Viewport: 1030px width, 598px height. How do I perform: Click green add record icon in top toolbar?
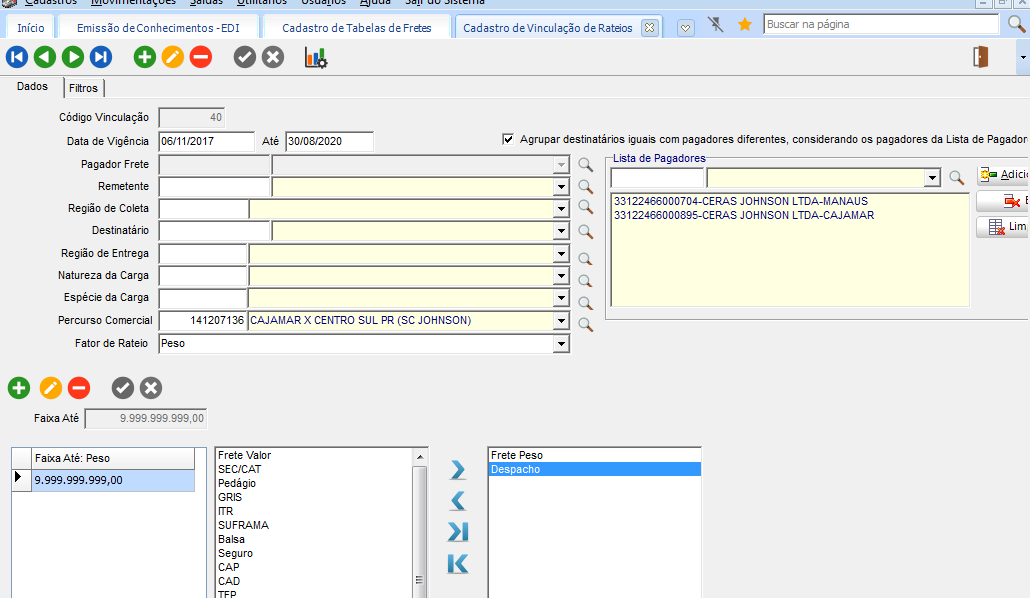(x=145, y=58)
